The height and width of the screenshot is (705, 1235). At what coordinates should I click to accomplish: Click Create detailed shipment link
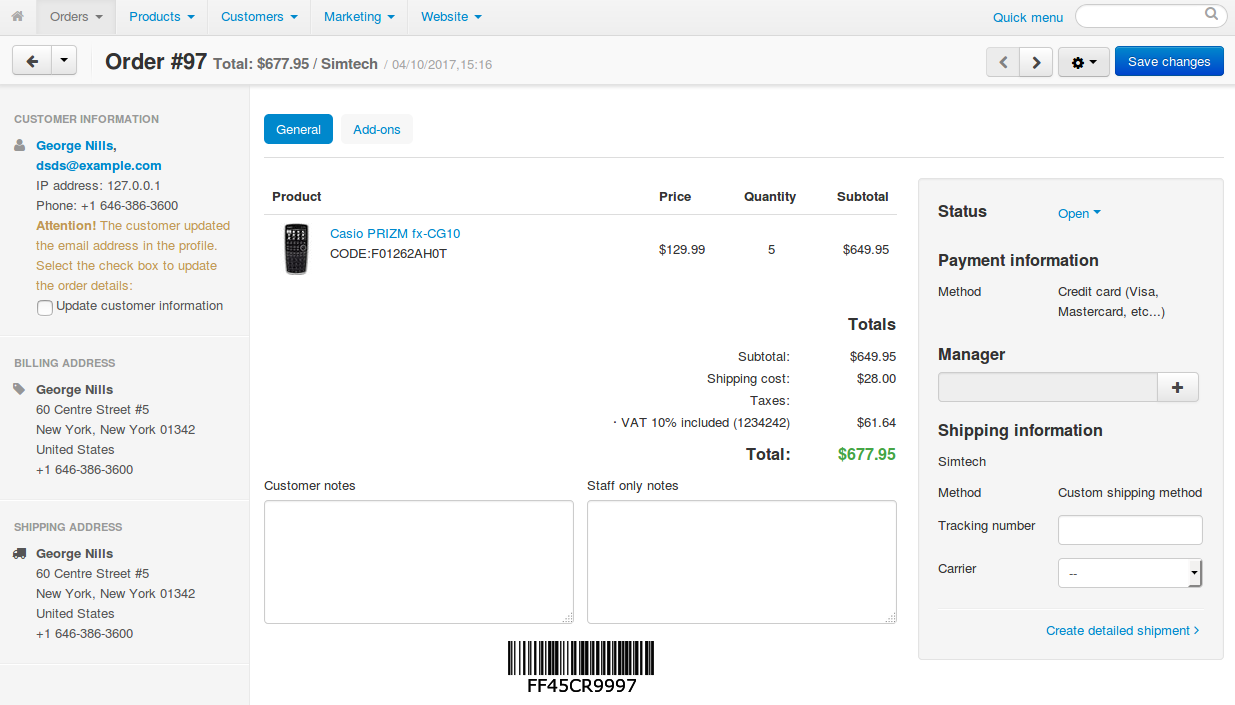(x=1123, y=631)
